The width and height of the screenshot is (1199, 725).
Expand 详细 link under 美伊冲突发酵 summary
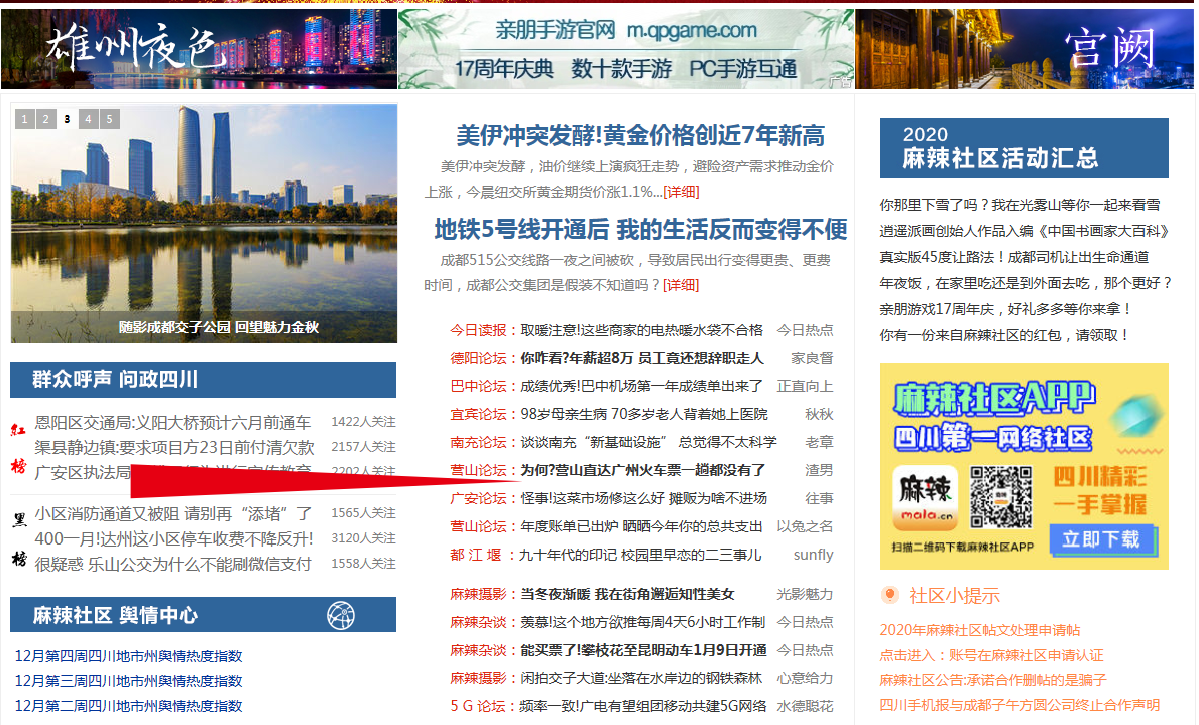[x=681, y=192]
